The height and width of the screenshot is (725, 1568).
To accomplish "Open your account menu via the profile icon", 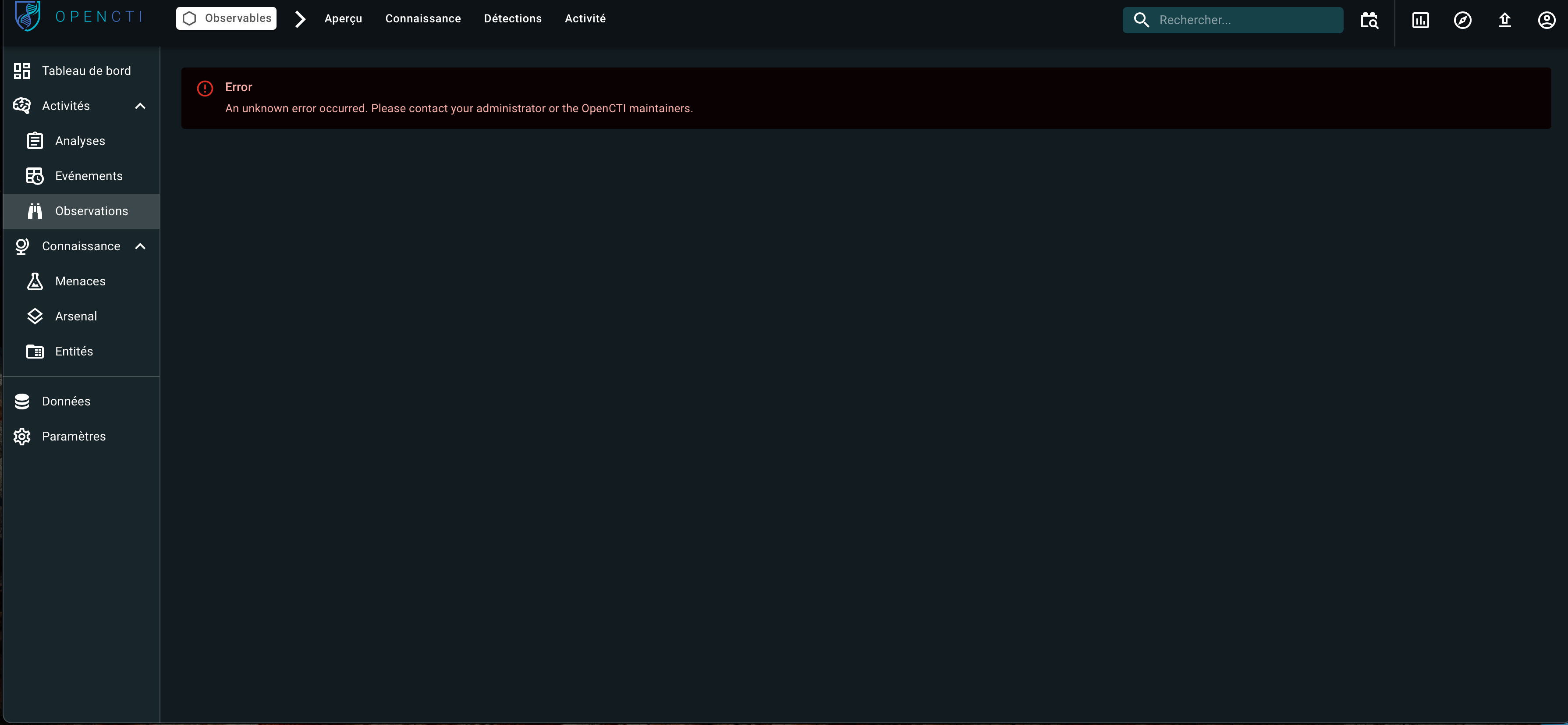I will click(x=1547, y=19).
